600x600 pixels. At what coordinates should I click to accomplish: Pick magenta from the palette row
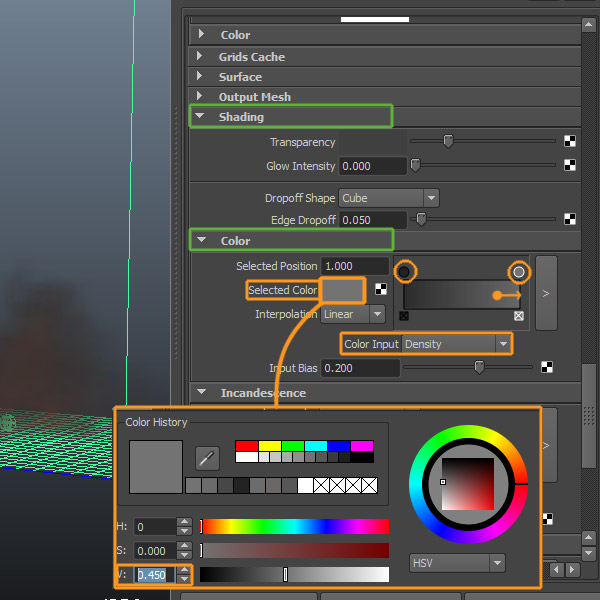362,446
